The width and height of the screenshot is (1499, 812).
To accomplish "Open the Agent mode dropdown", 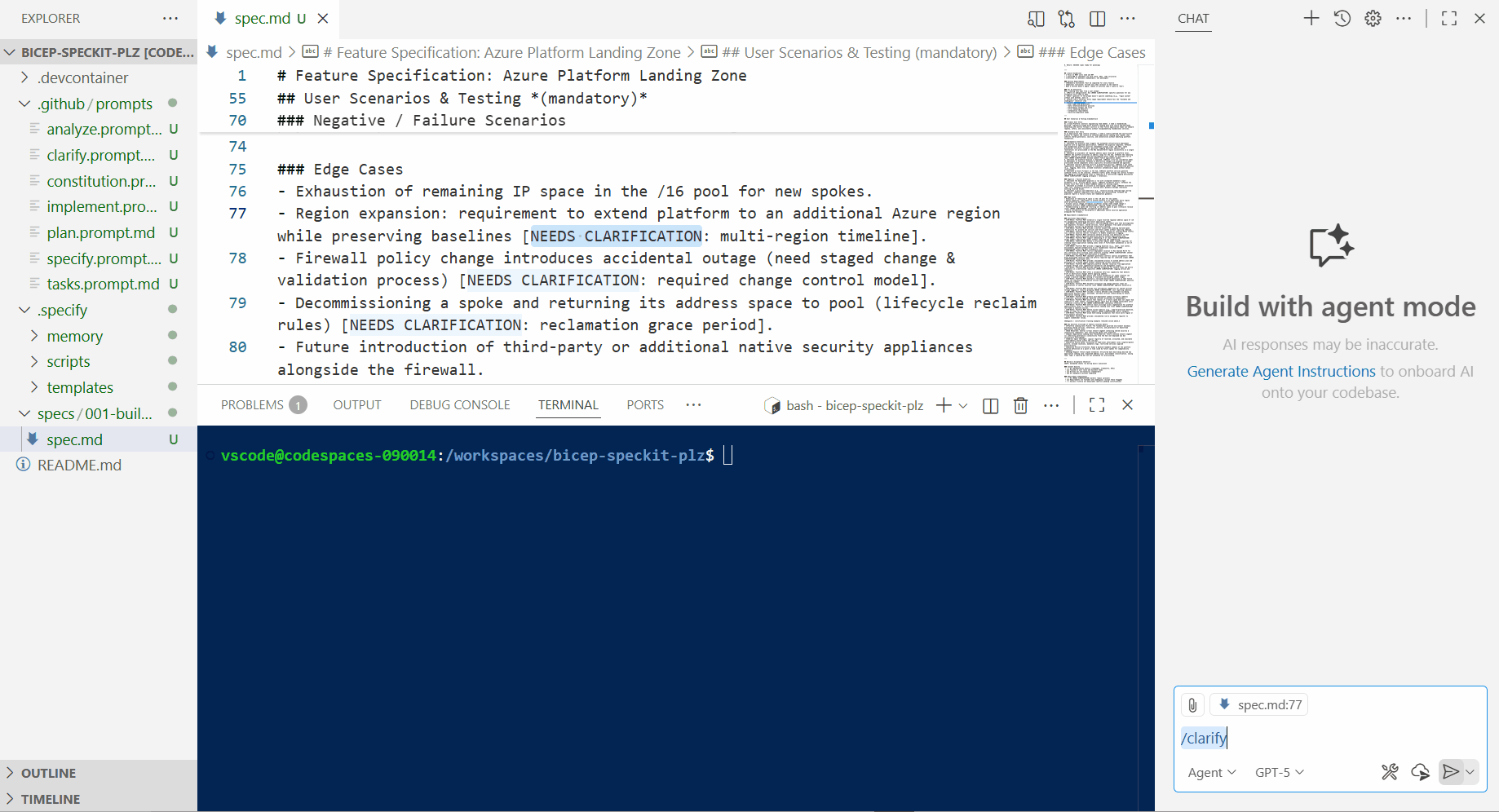I will click(x=1212, y=772).
